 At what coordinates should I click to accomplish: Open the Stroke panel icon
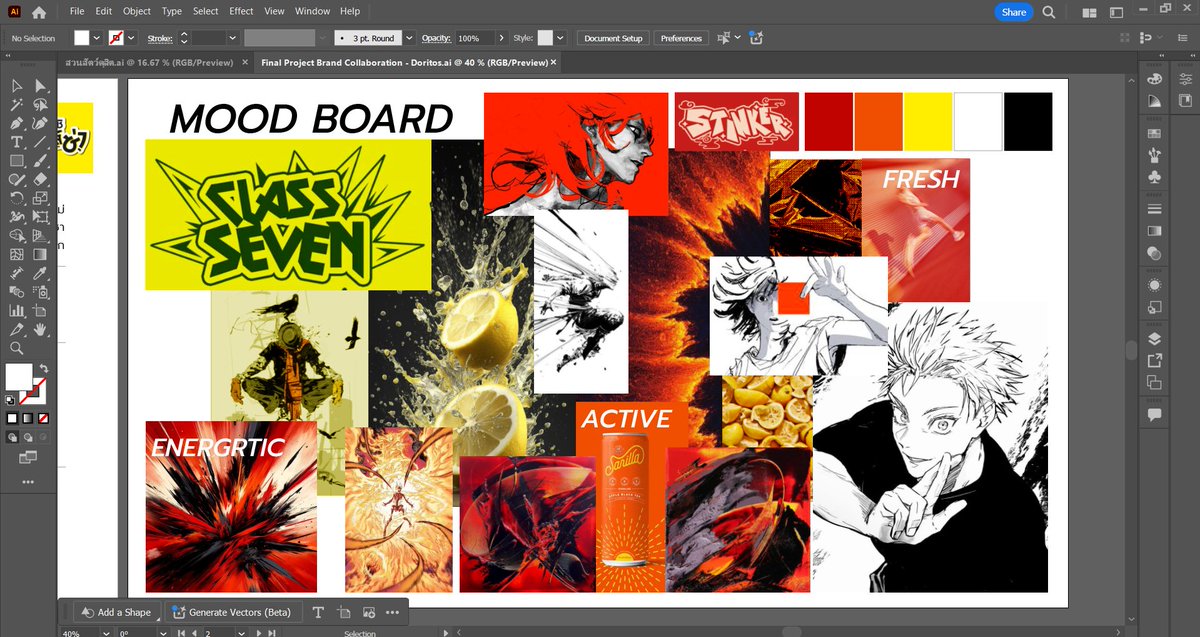(x=1155, y=209)
